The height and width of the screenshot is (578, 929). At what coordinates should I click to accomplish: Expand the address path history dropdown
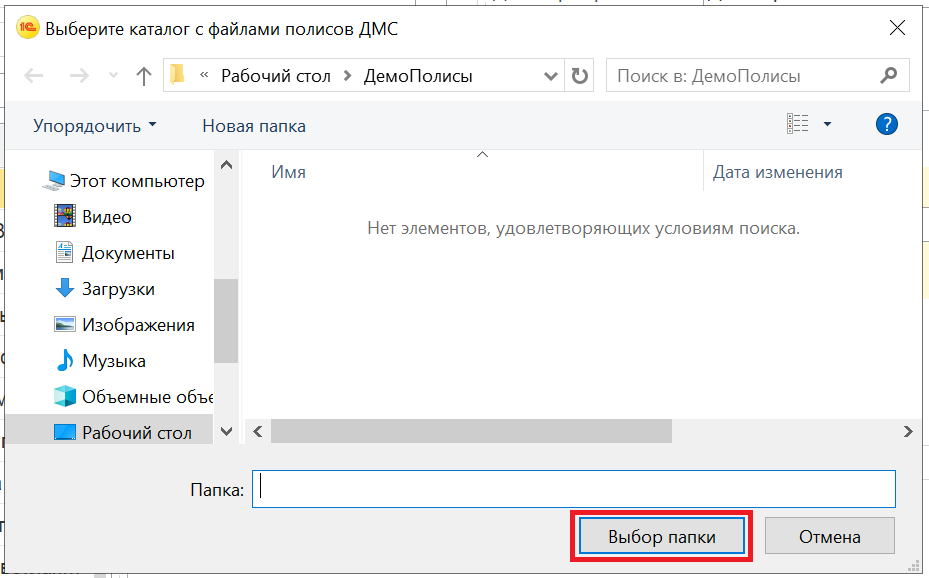[x=551, y=76]
